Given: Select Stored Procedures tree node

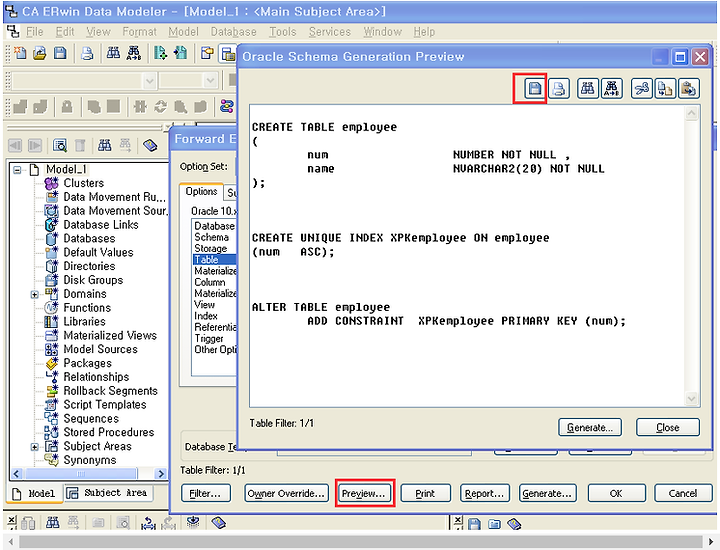Looking at the screenshot, I should coord(109,432).
